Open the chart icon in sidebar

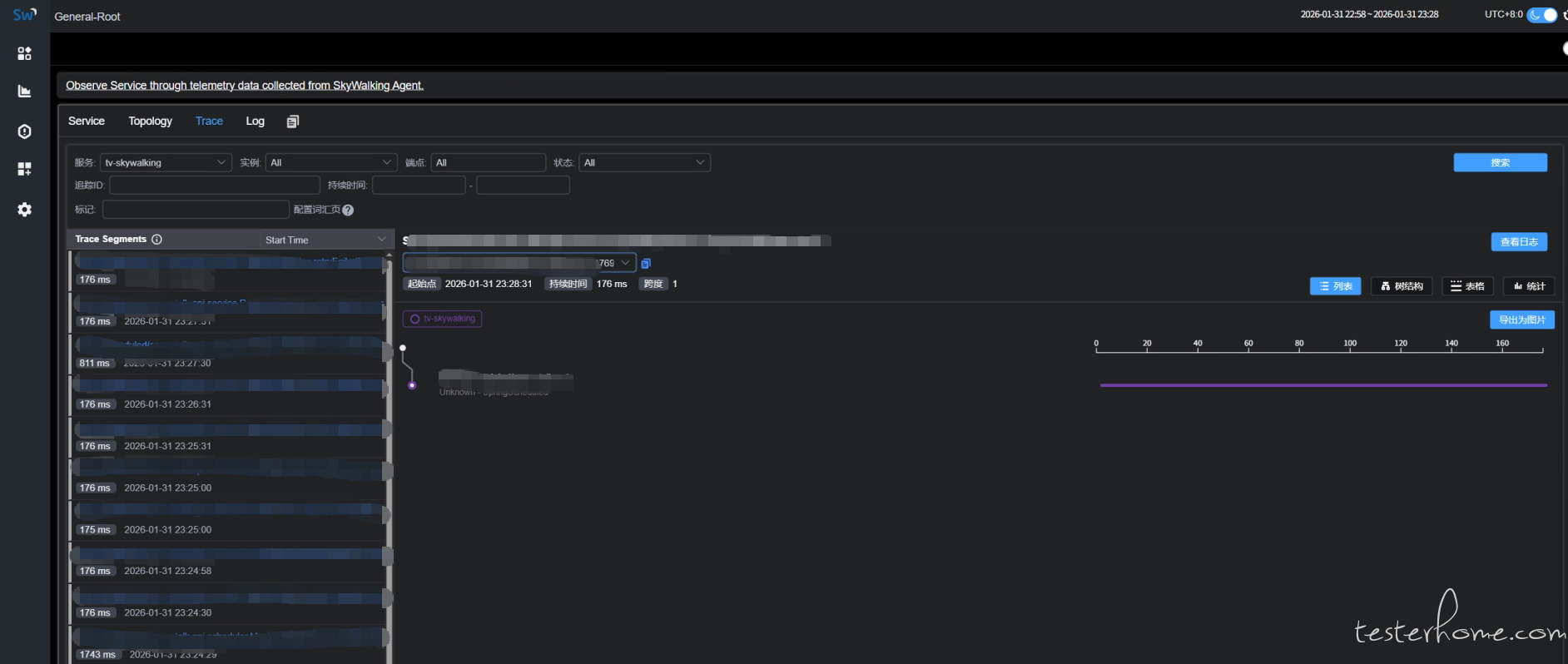(x=24, y=92)
